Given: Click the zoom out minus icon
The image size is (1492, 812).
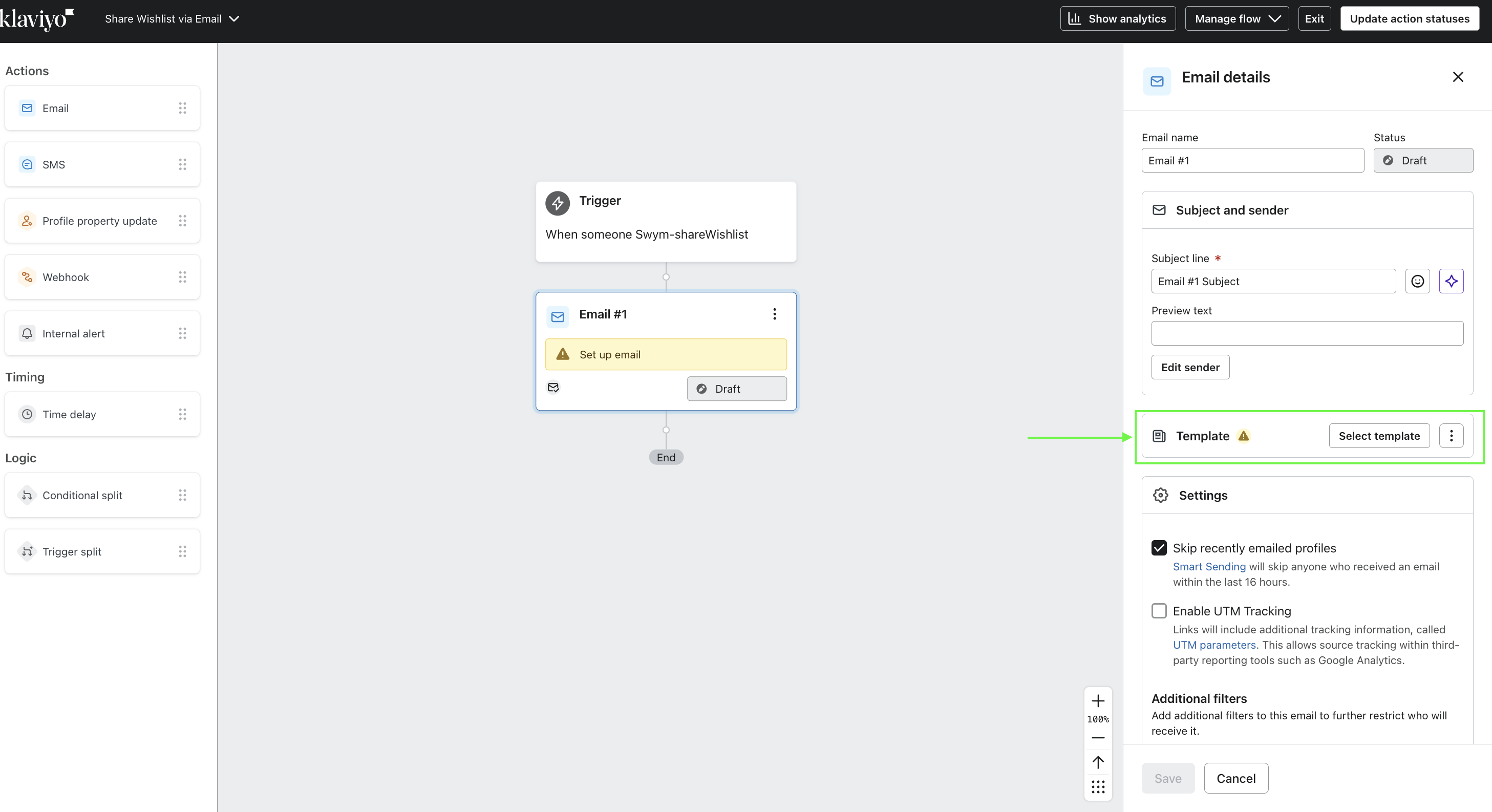Looking at the screenshot, I should [x=1098, y=738].
